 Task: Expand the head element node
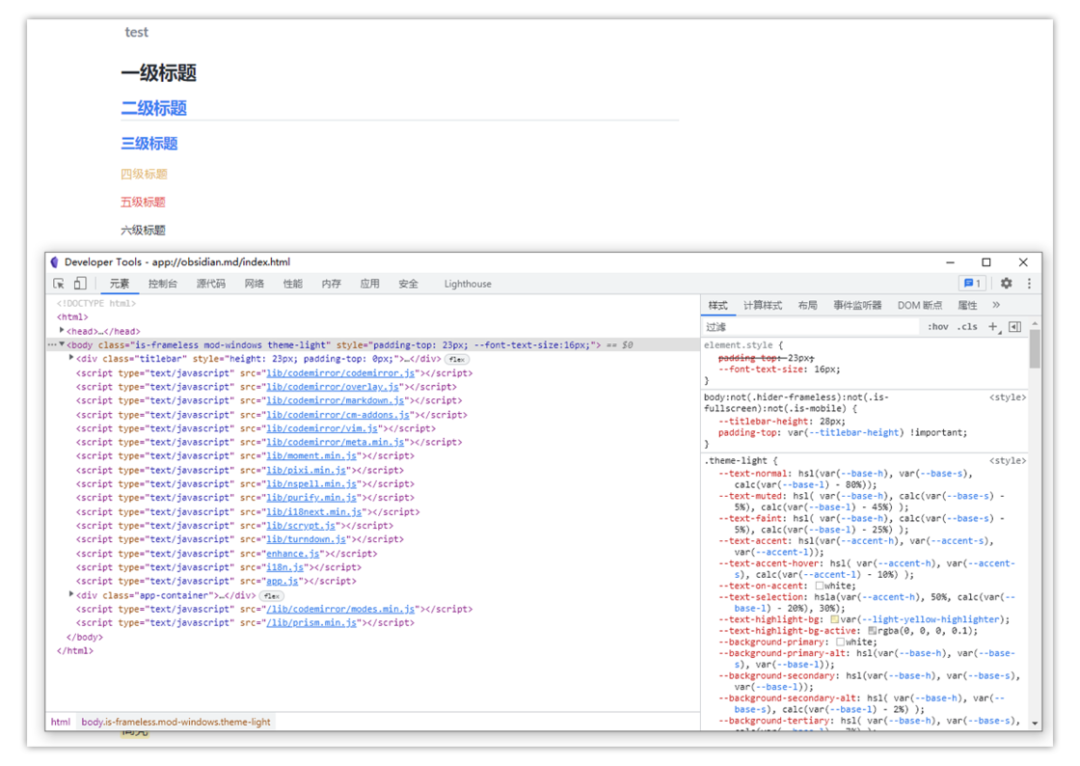point(62,331)
